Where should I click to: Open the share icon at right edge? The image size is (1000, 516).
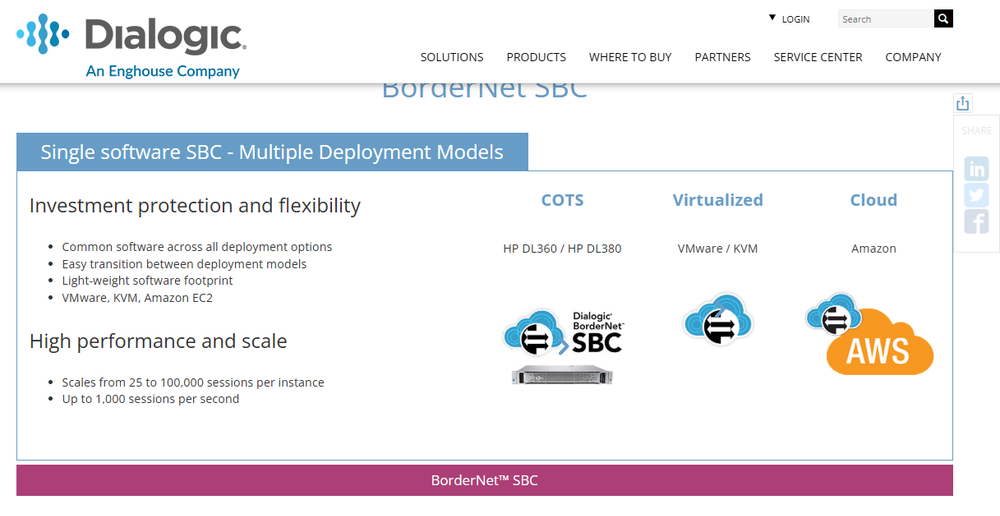pos(962,103)
